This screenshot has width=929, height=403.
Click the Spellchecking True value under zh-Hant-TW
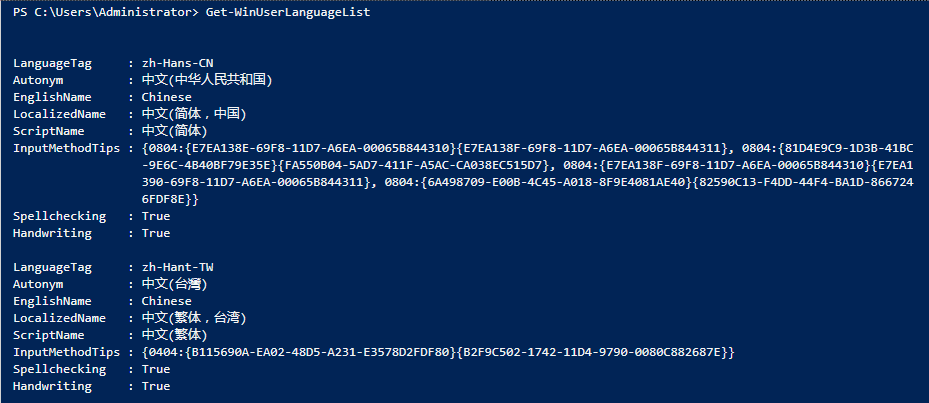click(x=156, y=369)
